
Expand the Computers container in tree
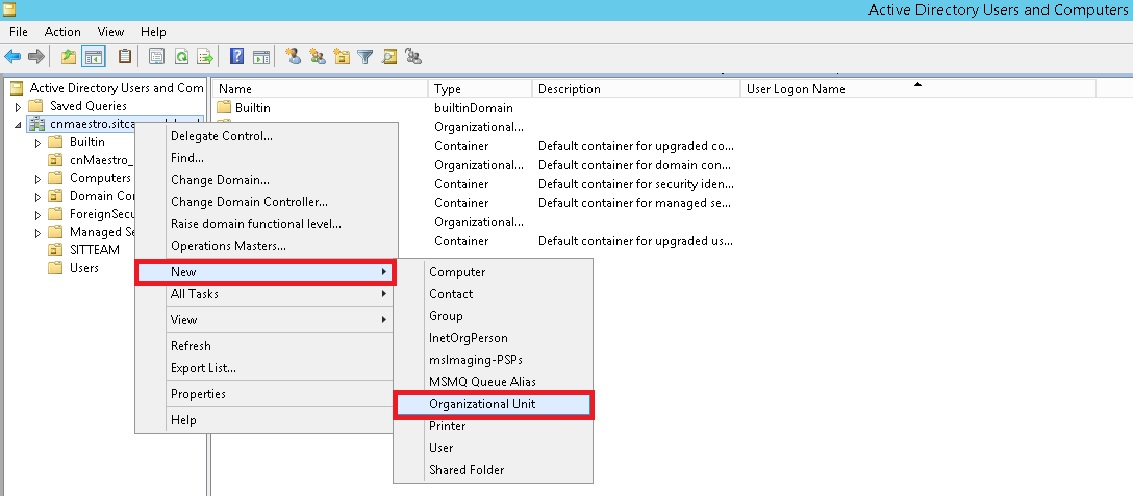click(x=38, y=178)
